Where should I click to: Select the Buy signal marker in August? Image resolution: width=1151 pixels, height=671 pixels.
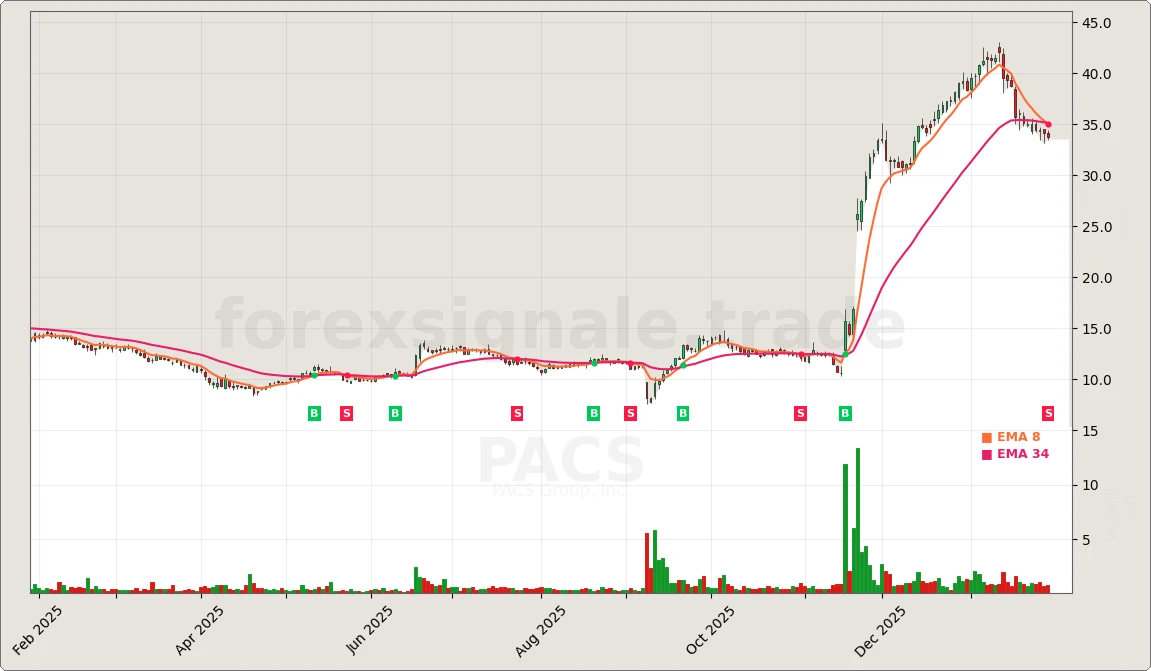[593, 413]
